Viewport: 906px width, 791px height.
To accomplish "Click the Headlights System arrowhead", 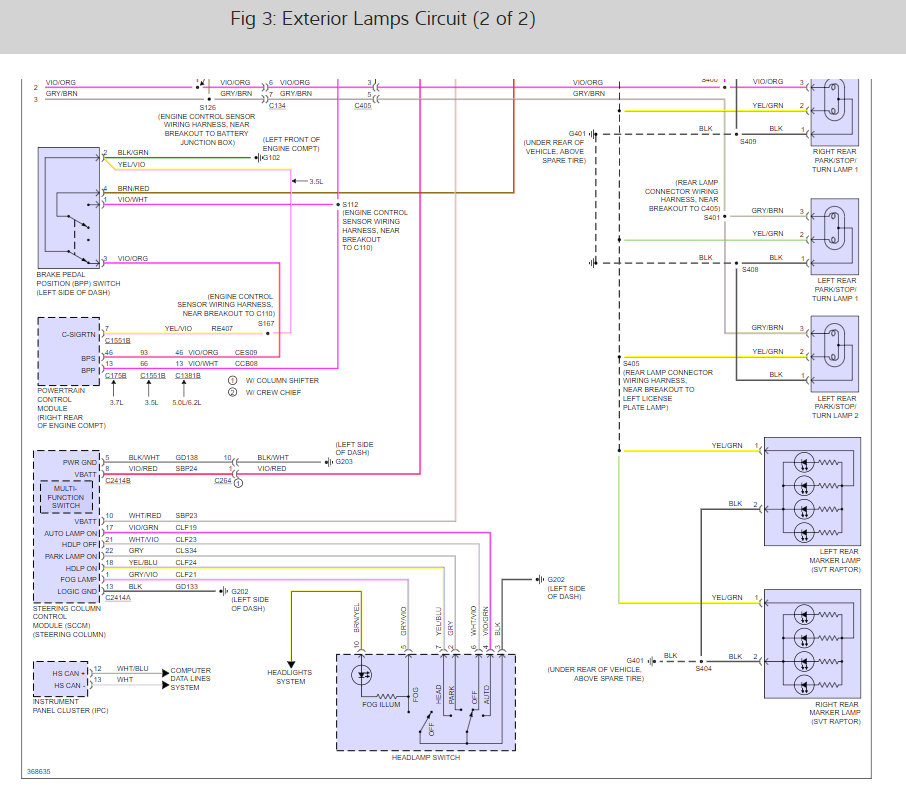I will 291,664.
